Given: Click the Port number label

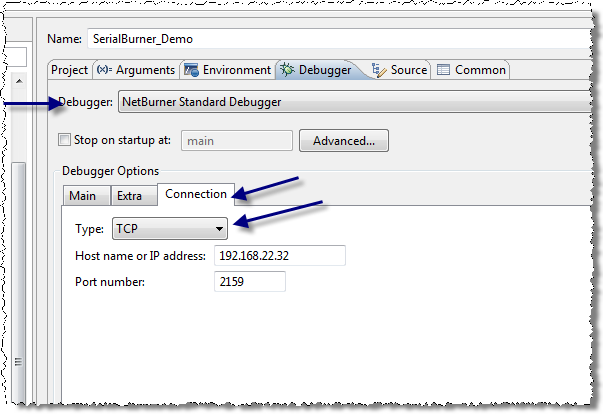Looking at the screenshot, I should pyautogui.click(x=110, y=282).
